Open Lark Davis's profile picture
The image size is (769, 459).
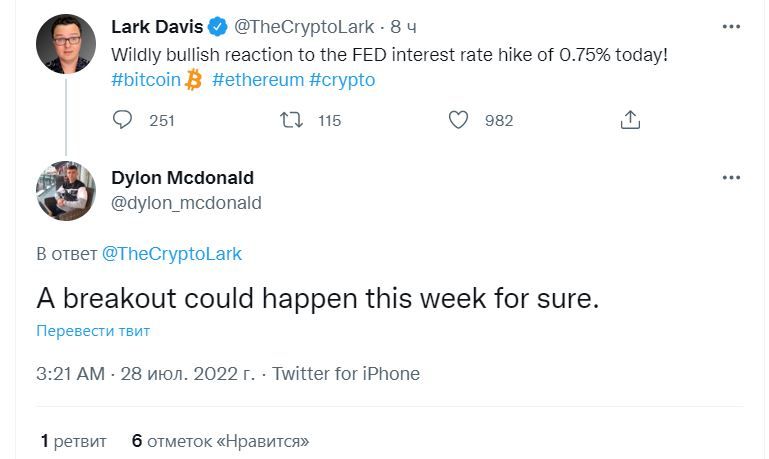(66, 44)
